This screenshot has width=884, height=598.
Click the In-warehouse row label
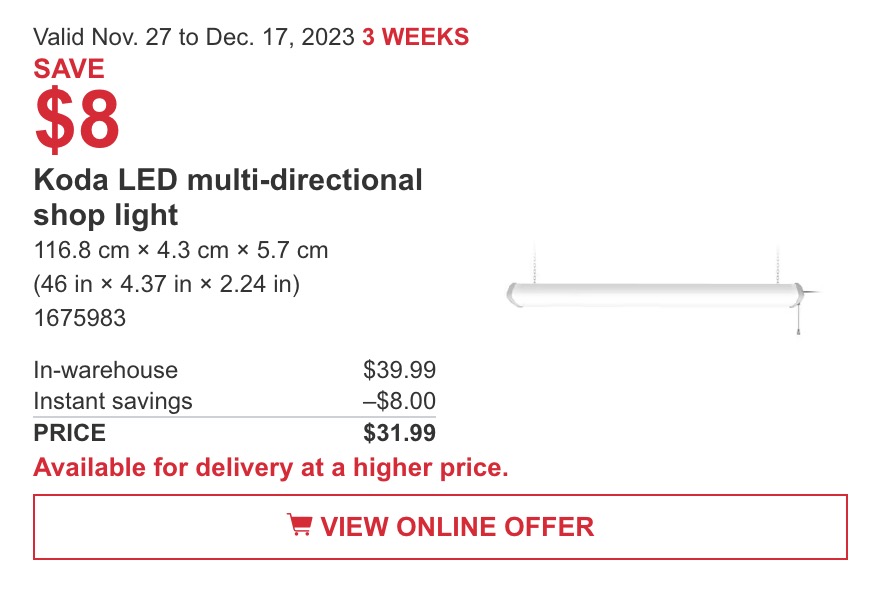[105, 370]
